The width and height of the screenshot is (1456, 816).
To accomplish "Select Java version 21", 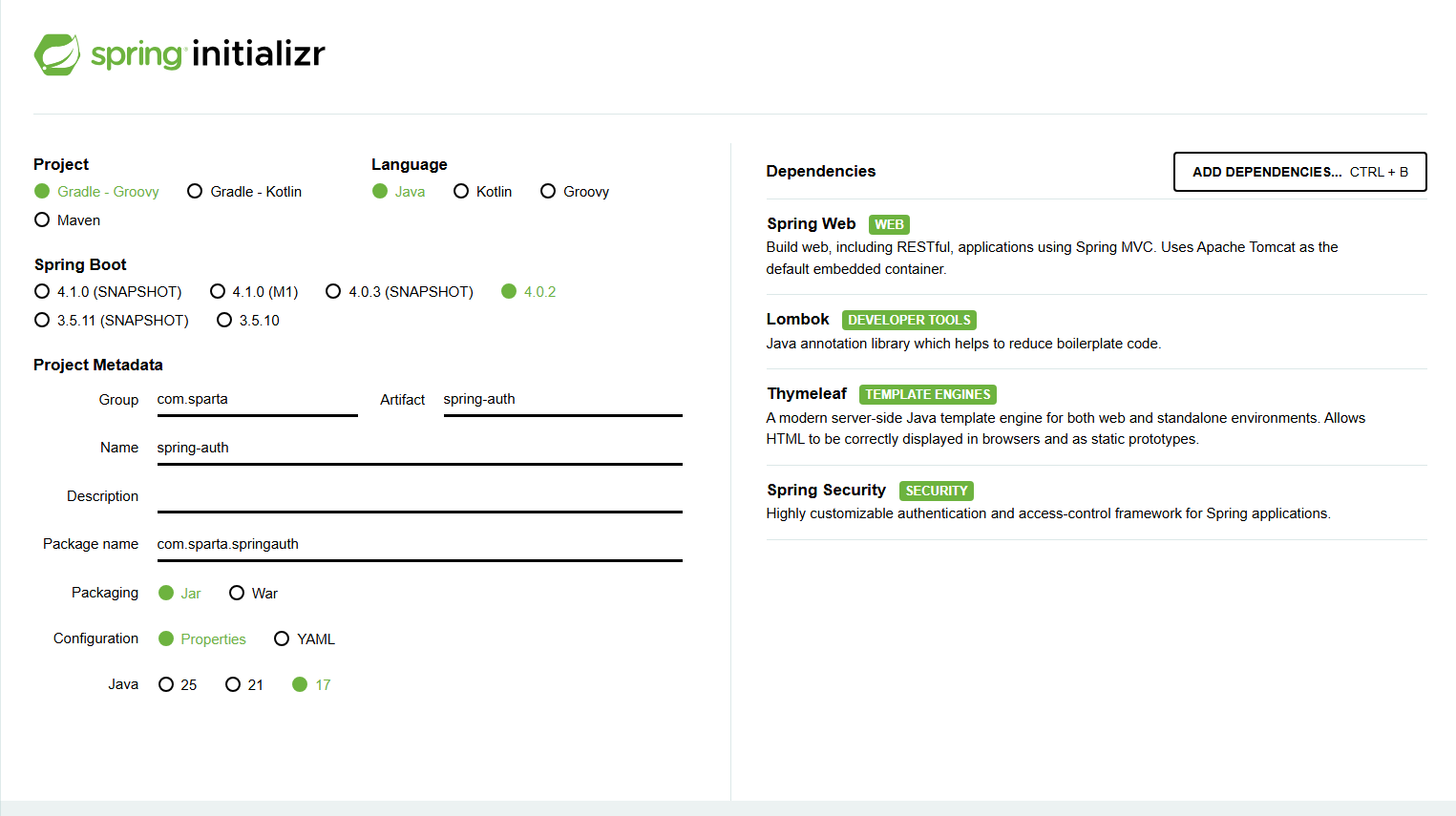I will (x=244, y=684).
